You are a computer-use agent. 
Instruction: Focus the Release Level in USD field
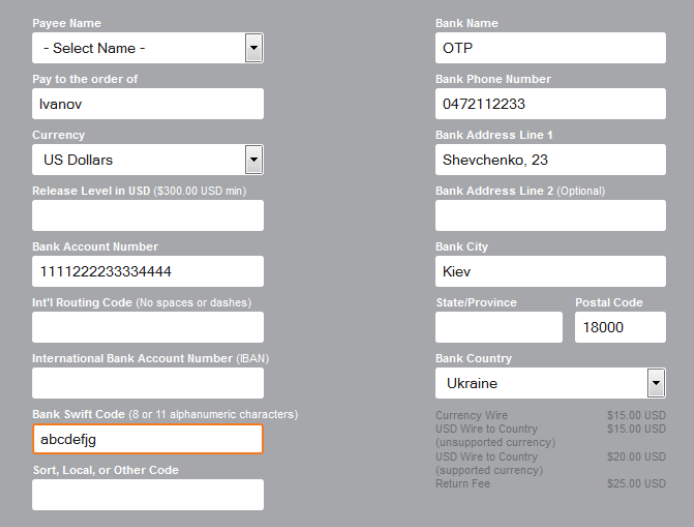[x=148, y=215]
